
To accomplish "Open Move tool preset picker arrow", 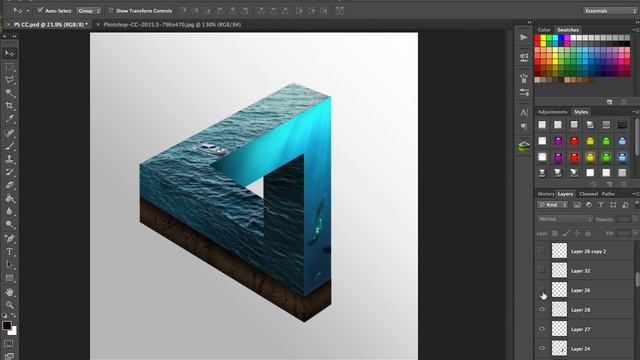I will 28,11.
